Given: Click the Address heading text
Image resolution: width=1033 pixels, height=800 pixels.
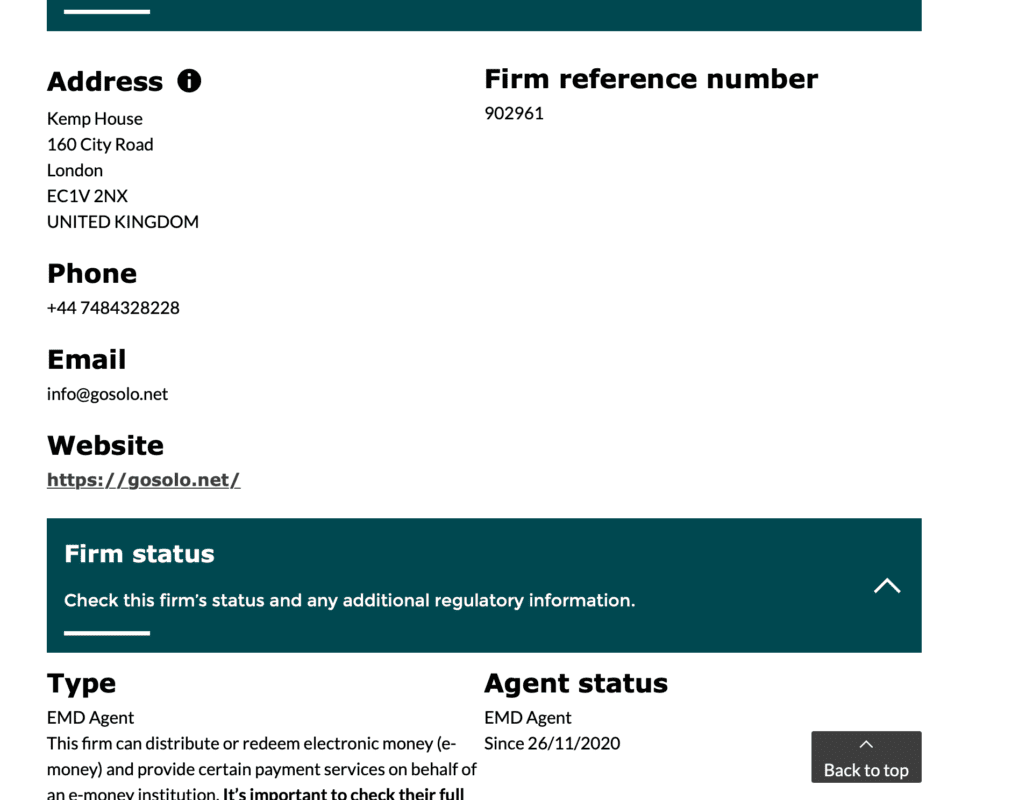Looking at the screenshot, I should [105, 82].
